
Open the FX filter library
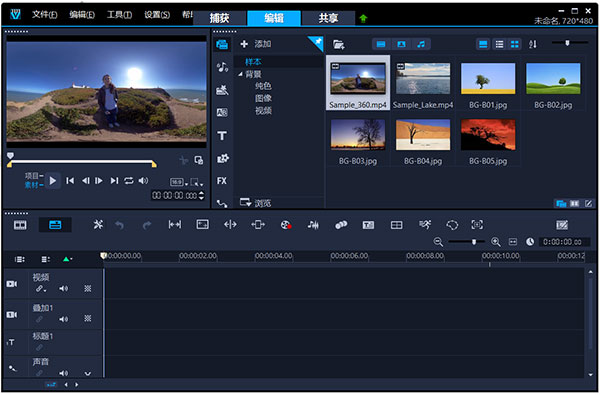pos(222,181)
